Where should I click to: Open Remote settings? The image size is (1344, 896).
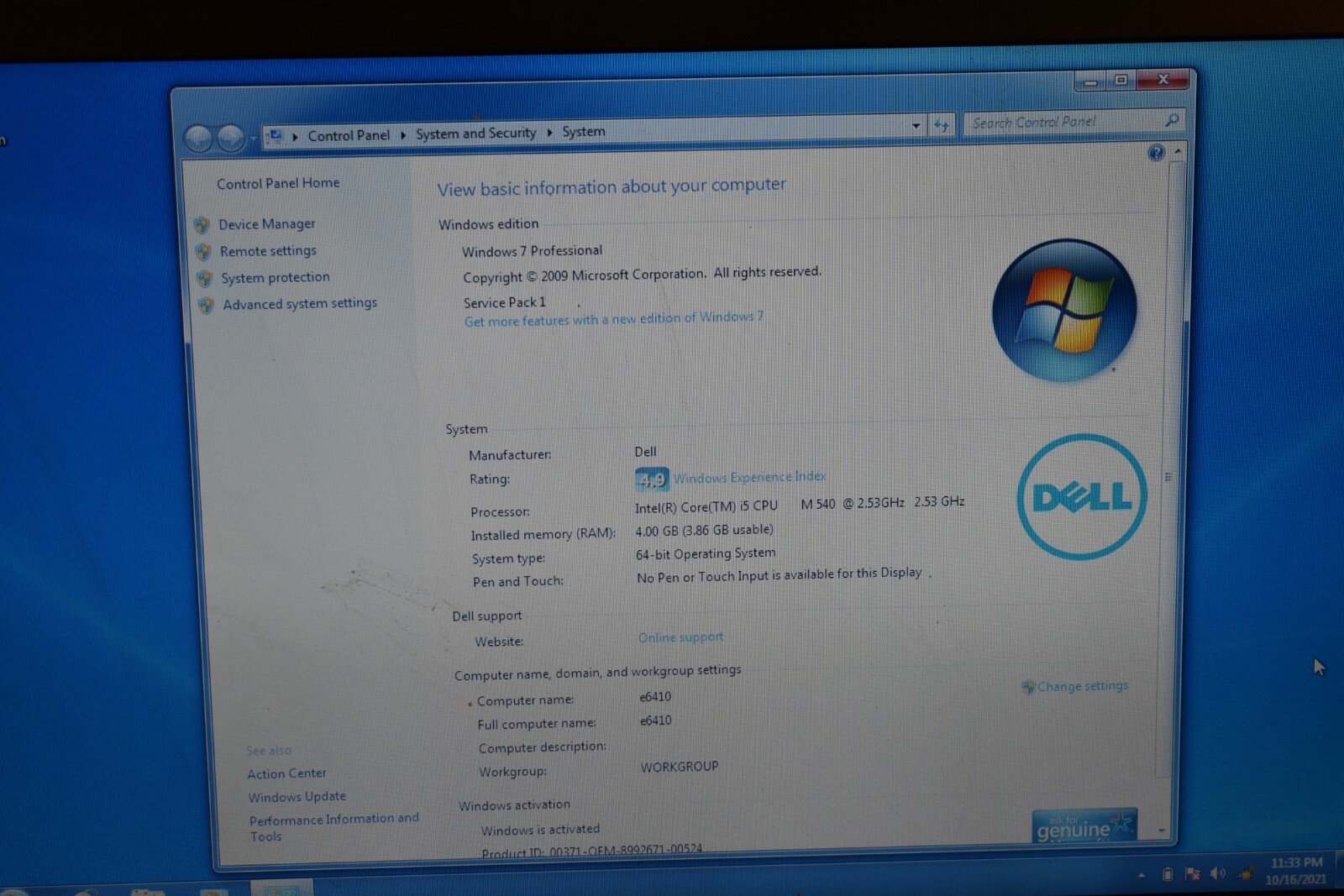pyautogui.click(x=268, y=251)
